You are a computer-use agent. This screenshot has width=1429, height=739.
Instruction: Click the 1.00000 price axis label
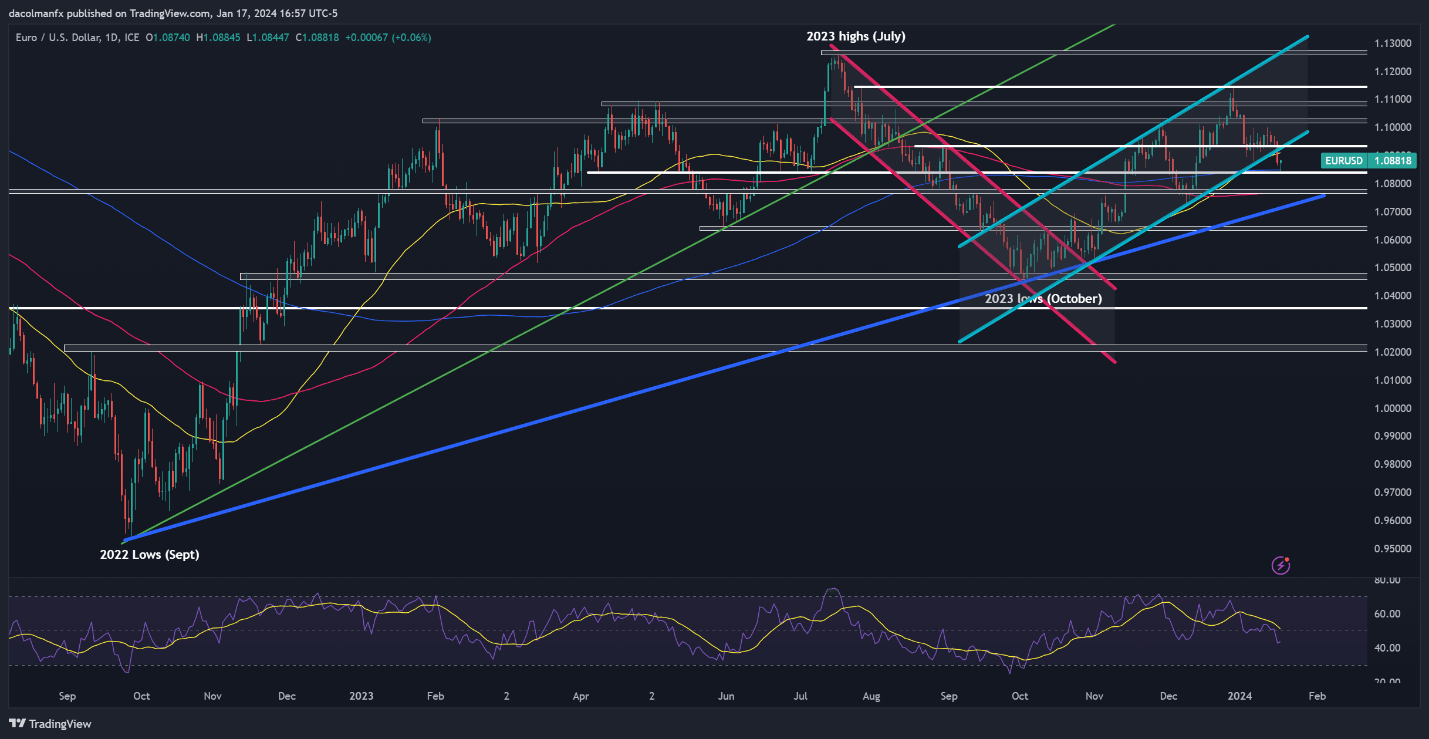click(1391, 408)
